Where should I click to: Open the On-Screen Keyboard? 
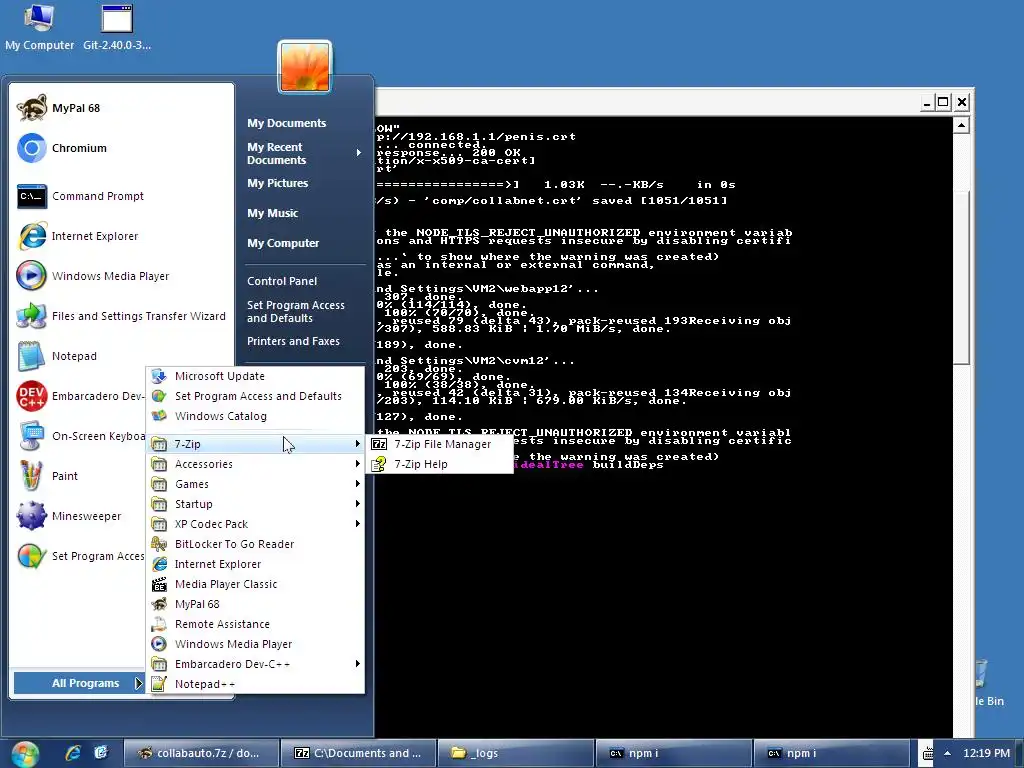80,436
